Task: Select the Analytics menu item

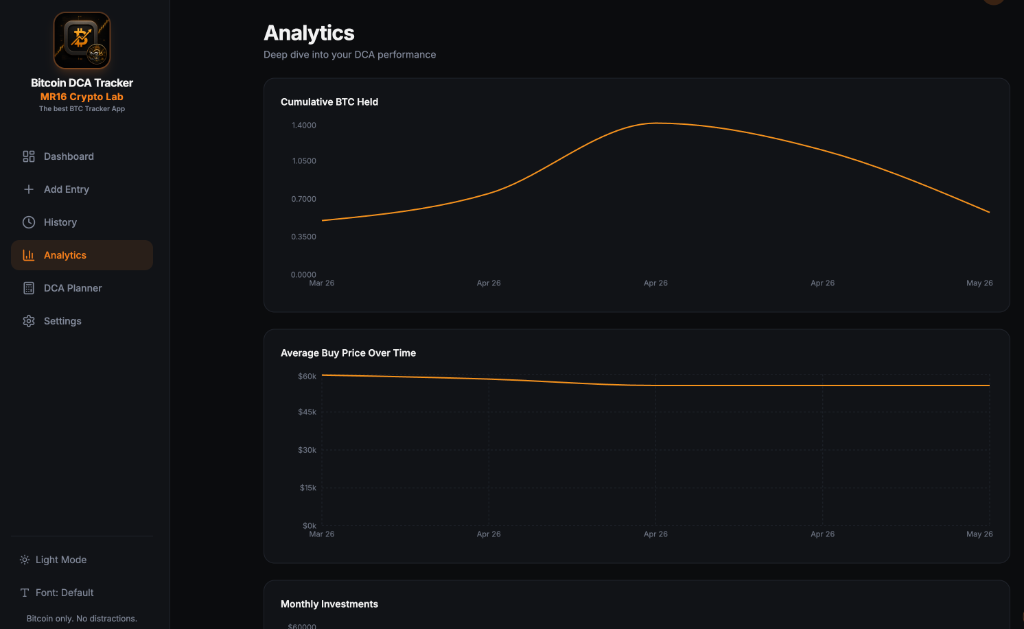Action: coord(82,255)
